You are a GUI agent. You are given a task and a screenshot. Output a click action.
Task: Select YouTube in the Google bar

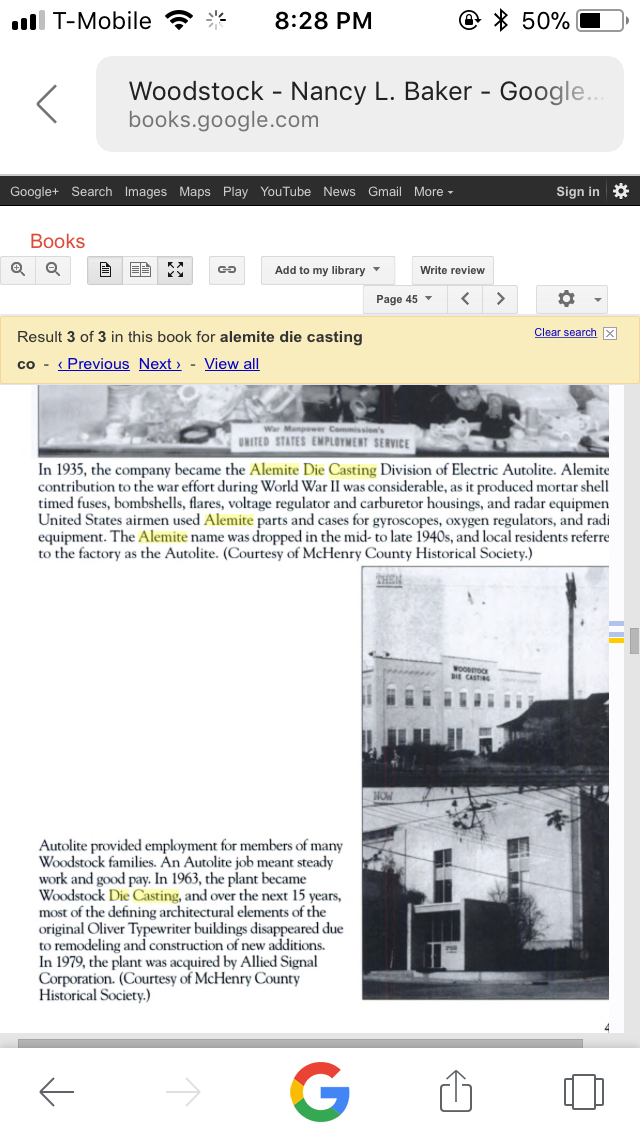pyautogui.click(x=285, y=192)
